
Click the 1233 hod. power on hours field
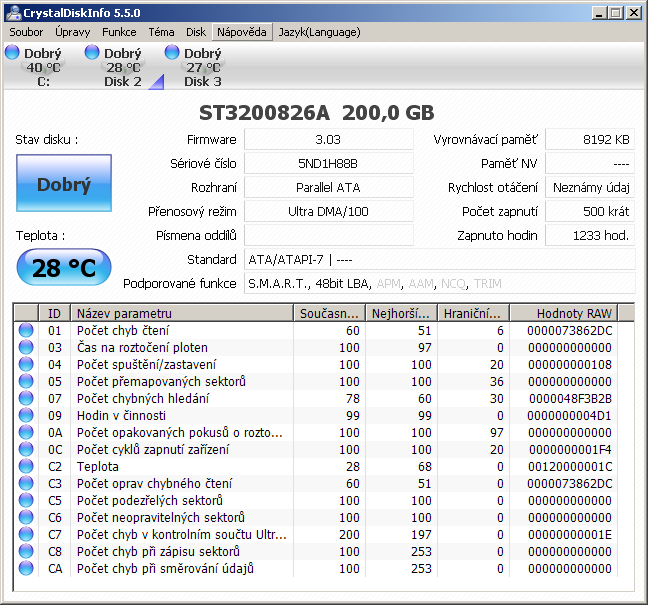point(590,236)
